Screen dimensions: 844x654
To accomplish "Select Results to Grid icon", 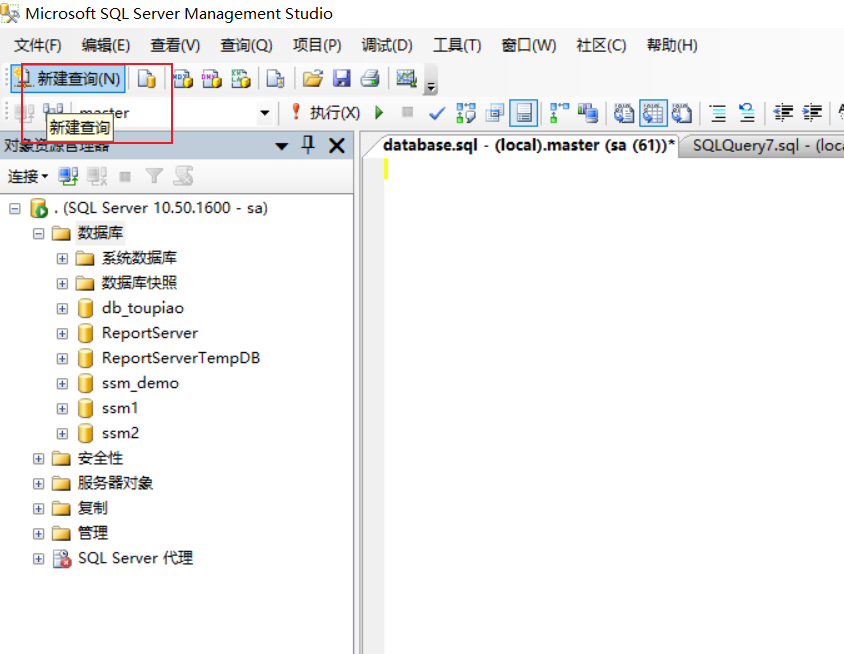I will pos(653,113).
